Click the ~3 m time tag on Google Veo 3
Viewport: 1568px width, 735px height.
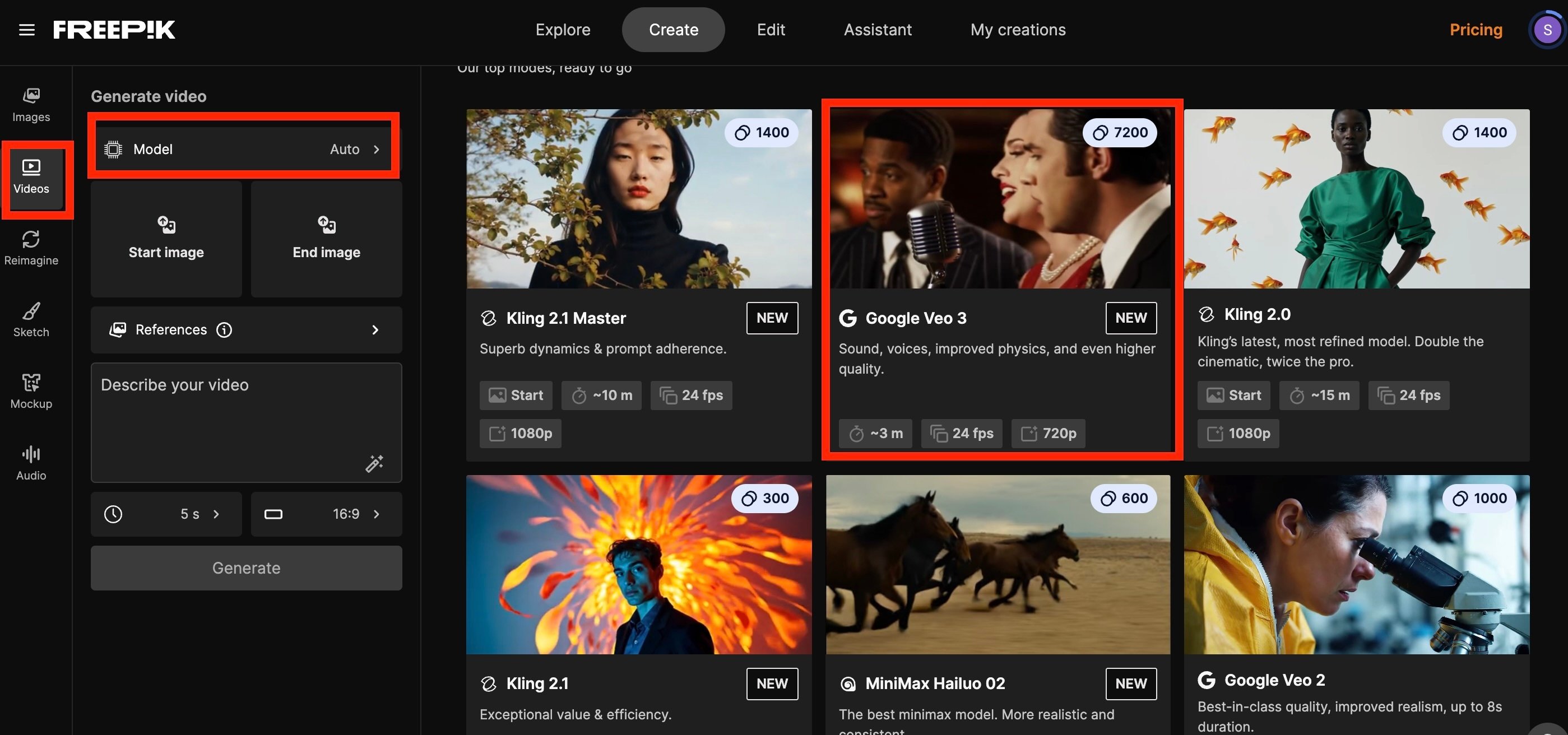tap(875, 433)
